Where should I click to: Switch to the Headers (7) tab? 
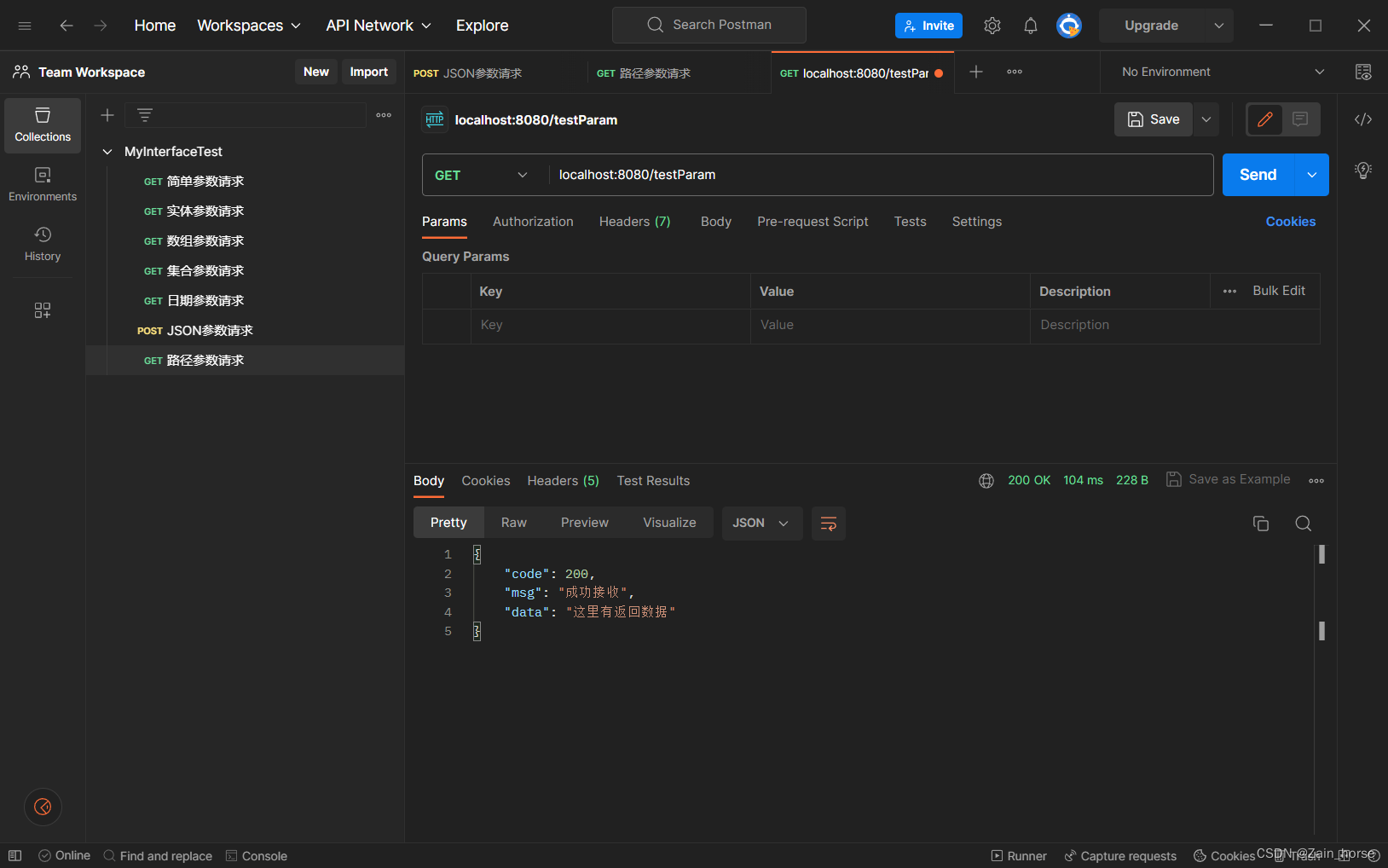(x=635, y=222)
